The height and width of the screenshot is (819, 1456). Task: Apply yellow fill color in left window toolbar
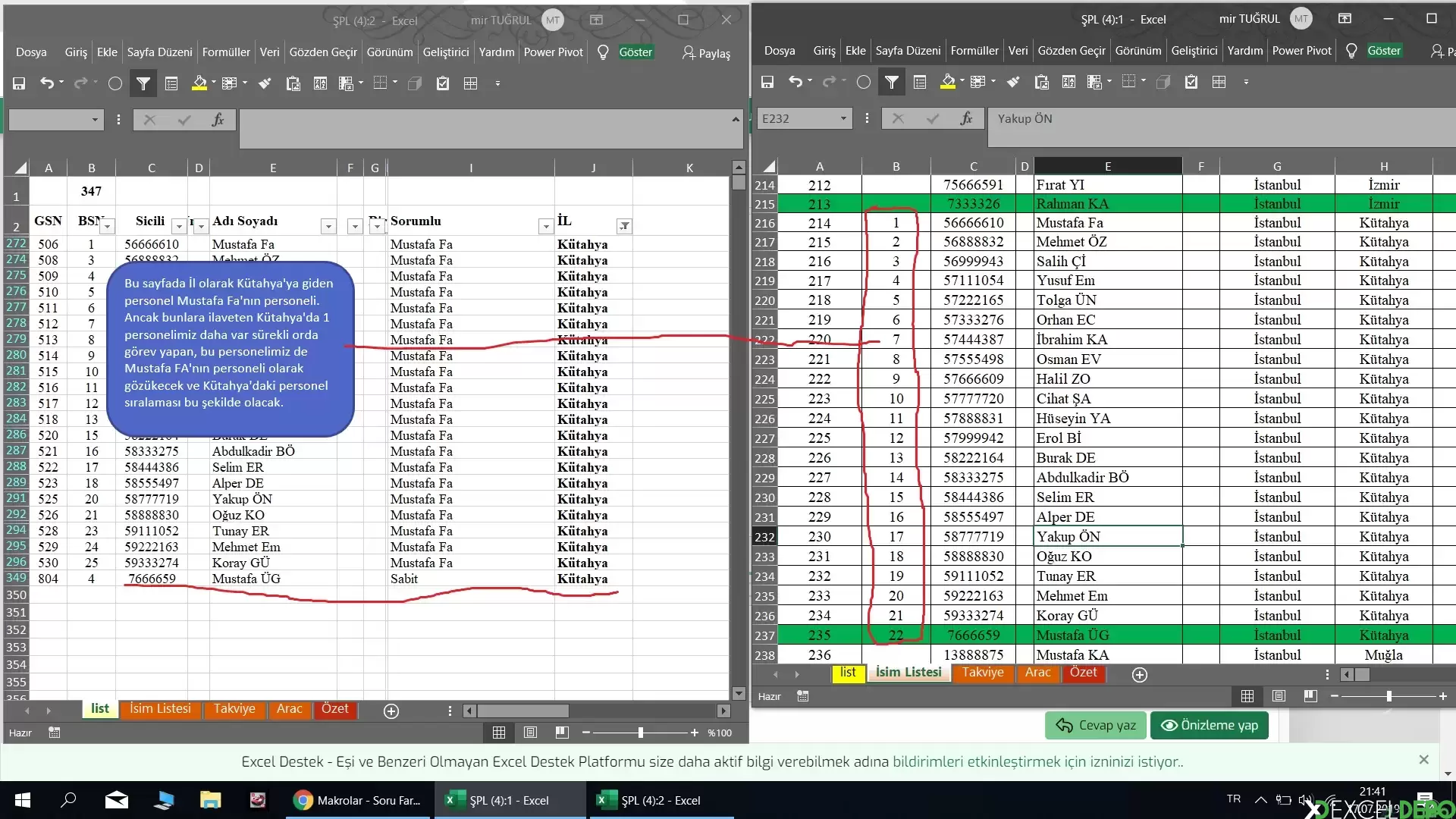pos(199,83)
